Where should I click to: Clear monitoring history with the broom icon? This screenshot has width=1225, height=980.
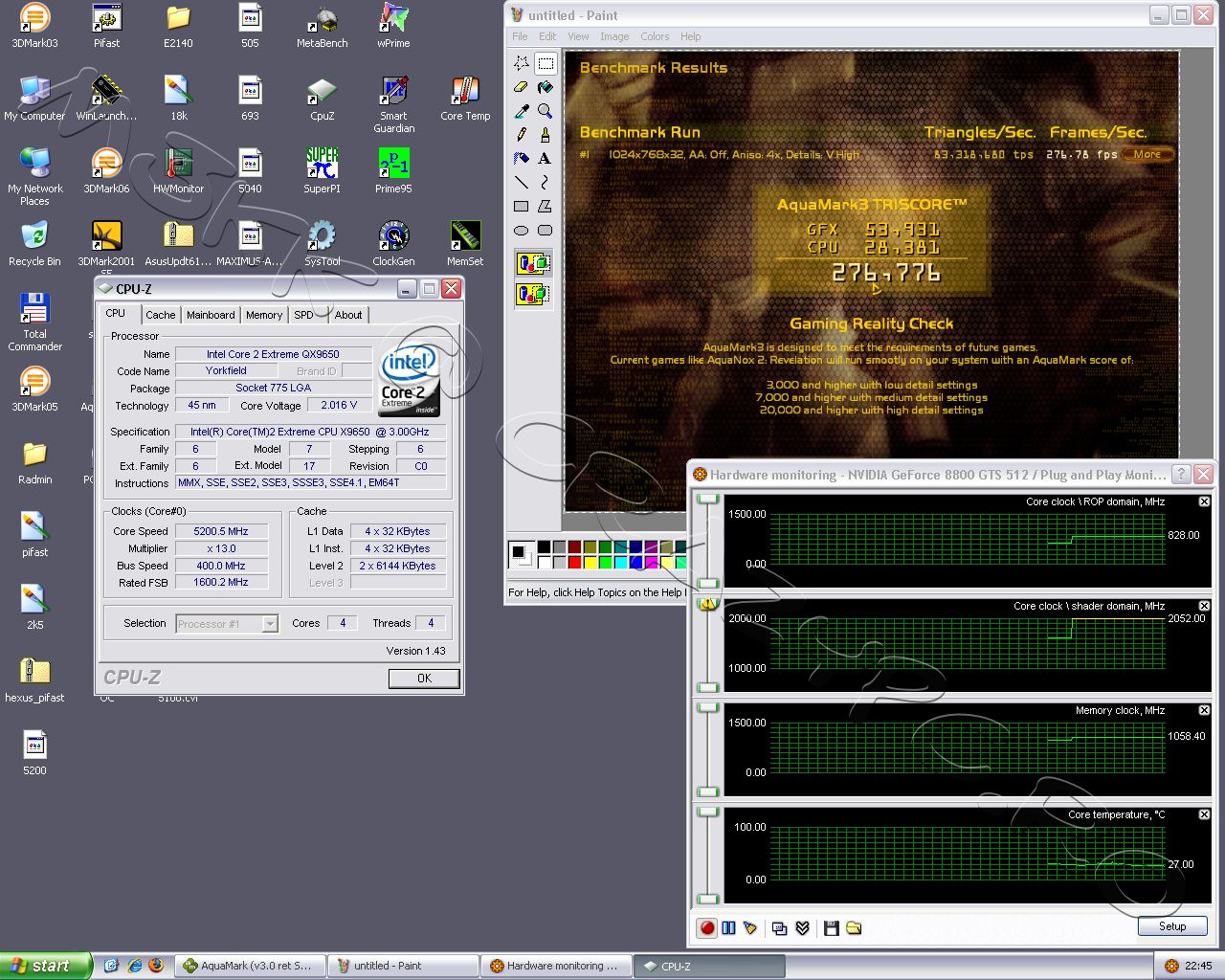point(750,927)
